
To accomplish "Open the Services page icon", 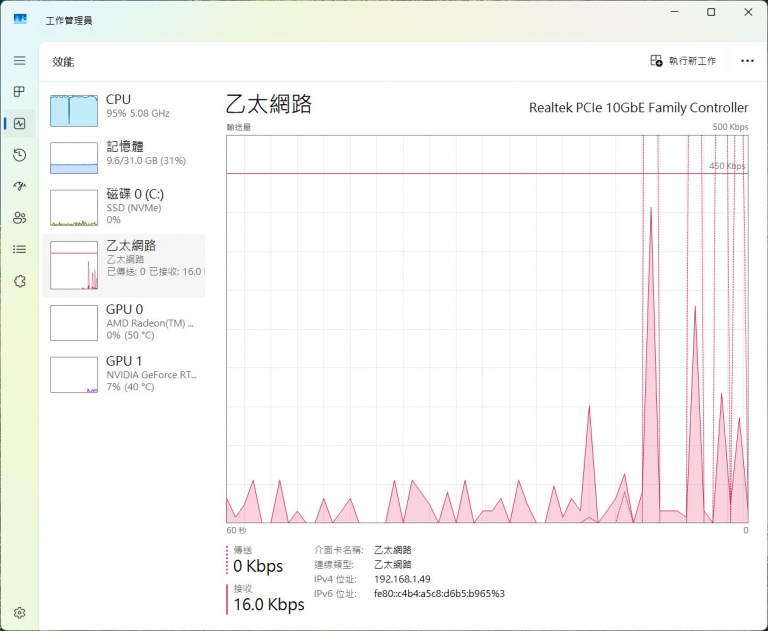I will 19,281.
